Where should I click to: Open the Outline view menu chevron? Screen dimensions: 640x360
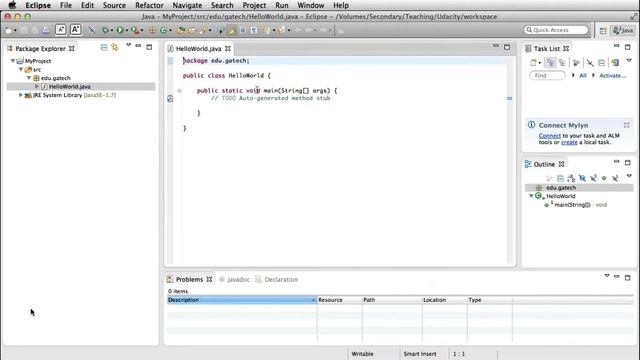pos(629,176)
